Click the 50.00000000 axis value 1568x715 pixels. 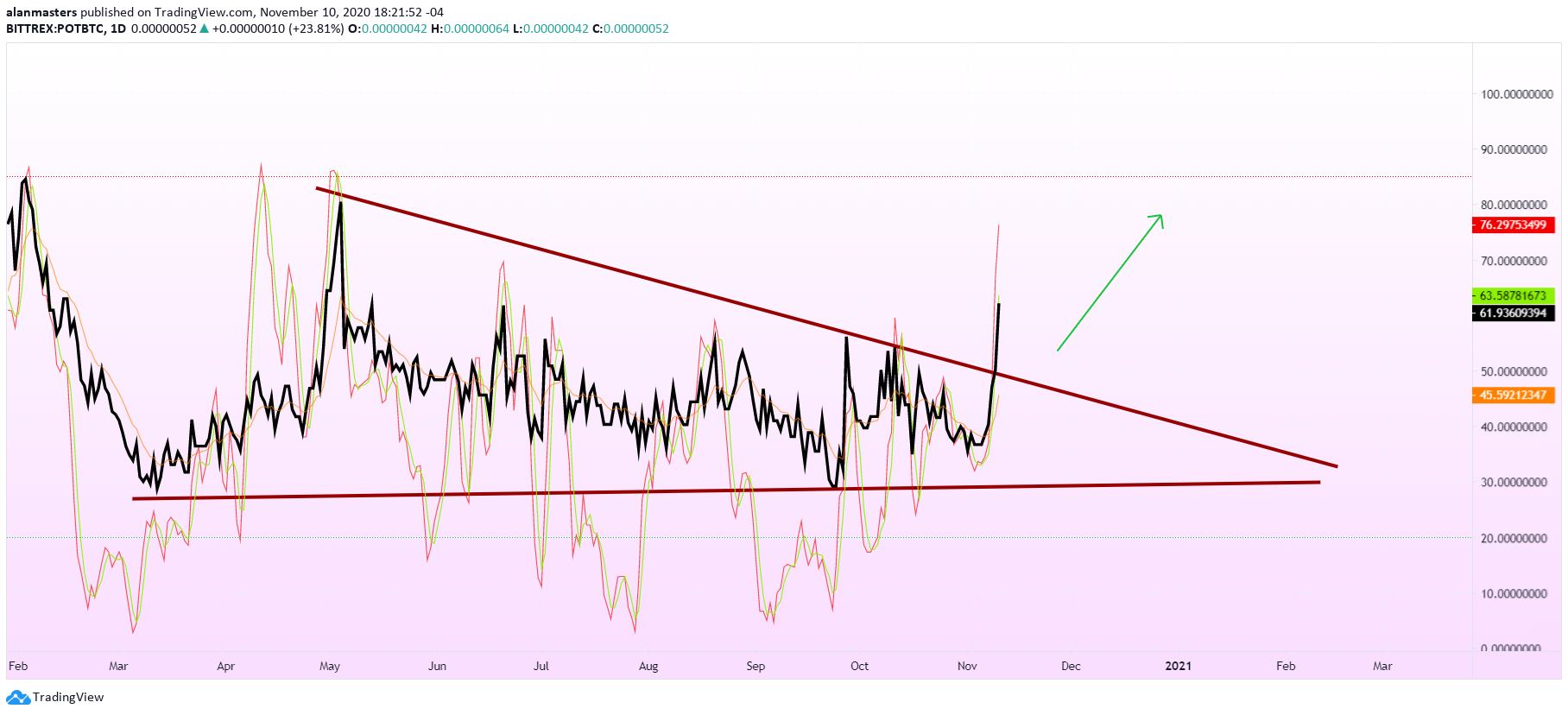click(x=1514, y=371)
